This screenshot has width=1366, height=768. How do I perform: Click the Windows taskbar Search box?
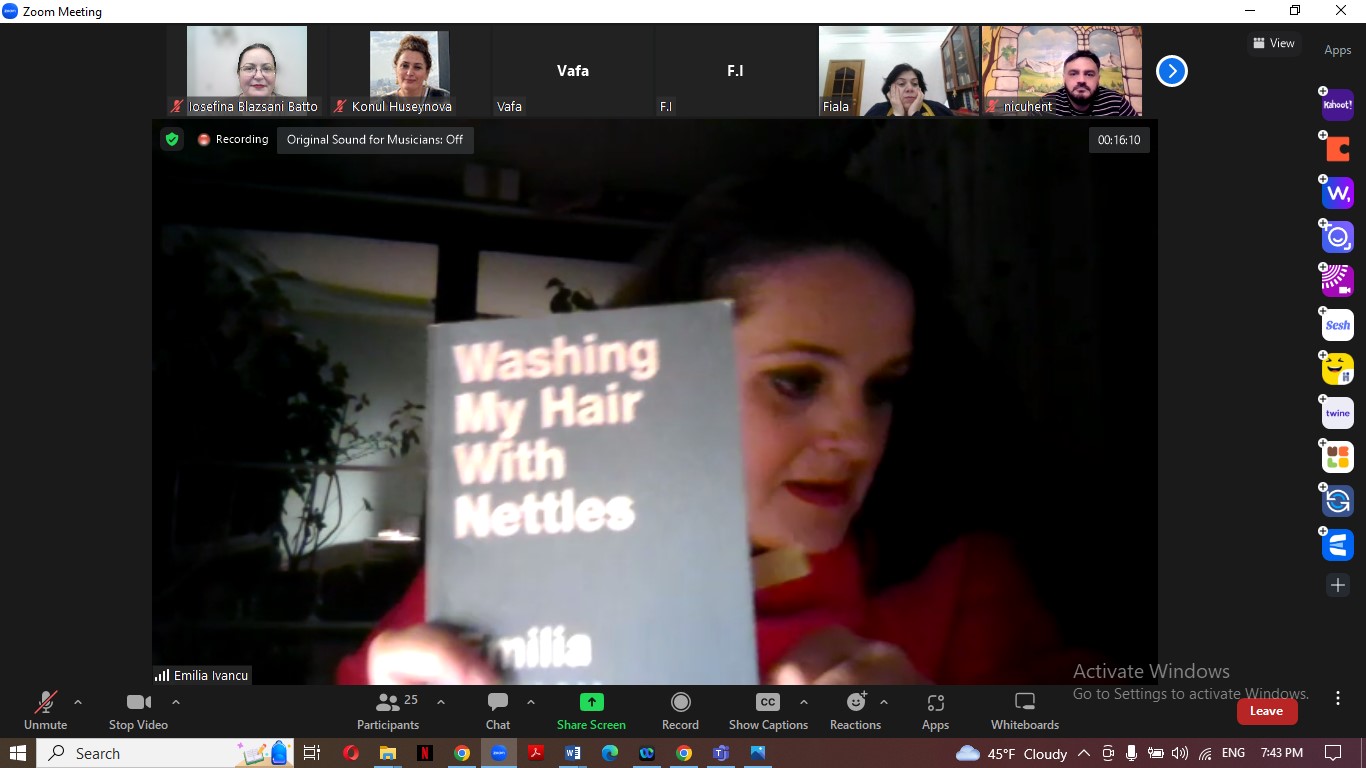point(165,753)
